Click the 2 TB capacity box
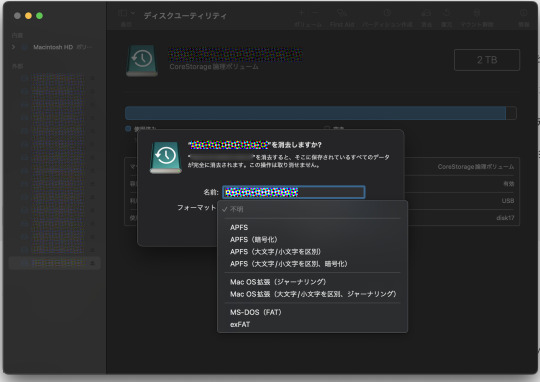The image size is (540, 382). click(487, 60)
